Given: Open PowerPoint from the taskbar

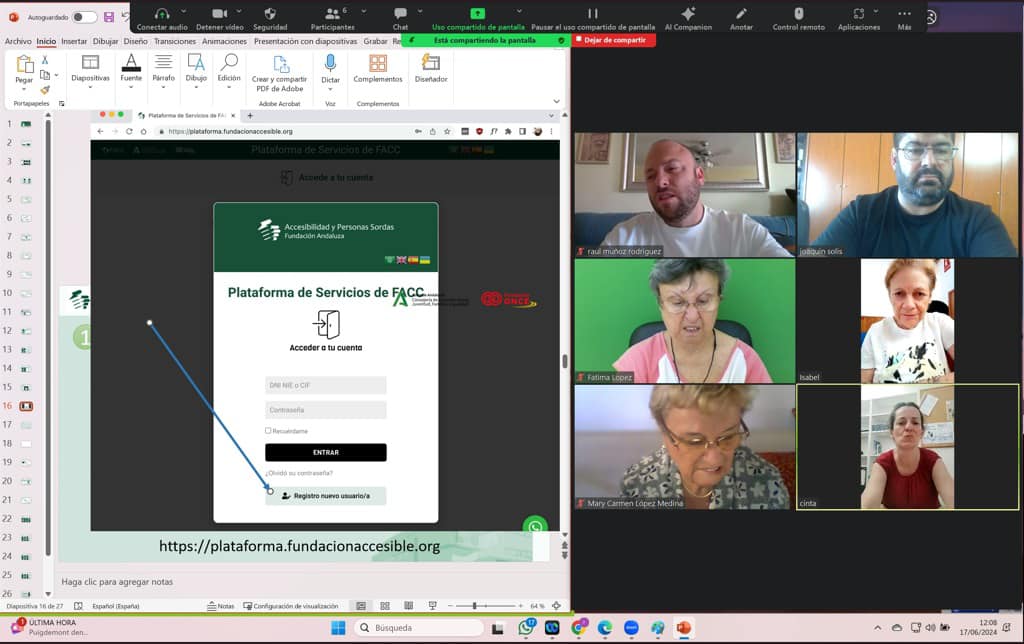Looking at the screenshot, I should point(684,628).
